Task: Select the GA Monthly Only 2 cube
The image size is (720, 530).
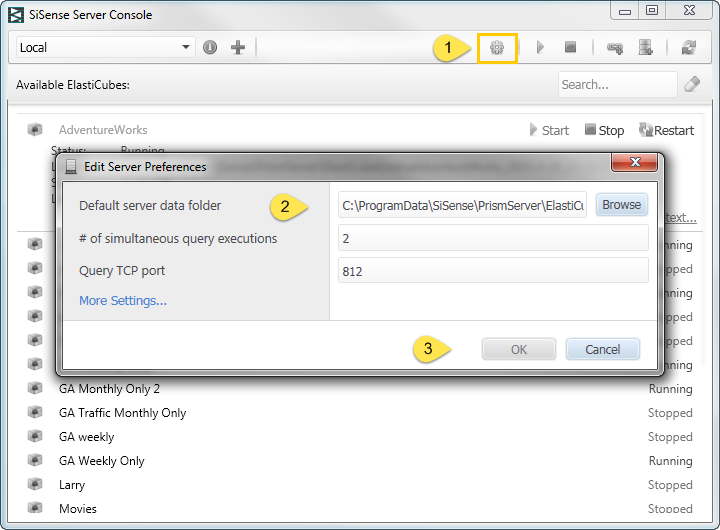Action: point(109,389)
